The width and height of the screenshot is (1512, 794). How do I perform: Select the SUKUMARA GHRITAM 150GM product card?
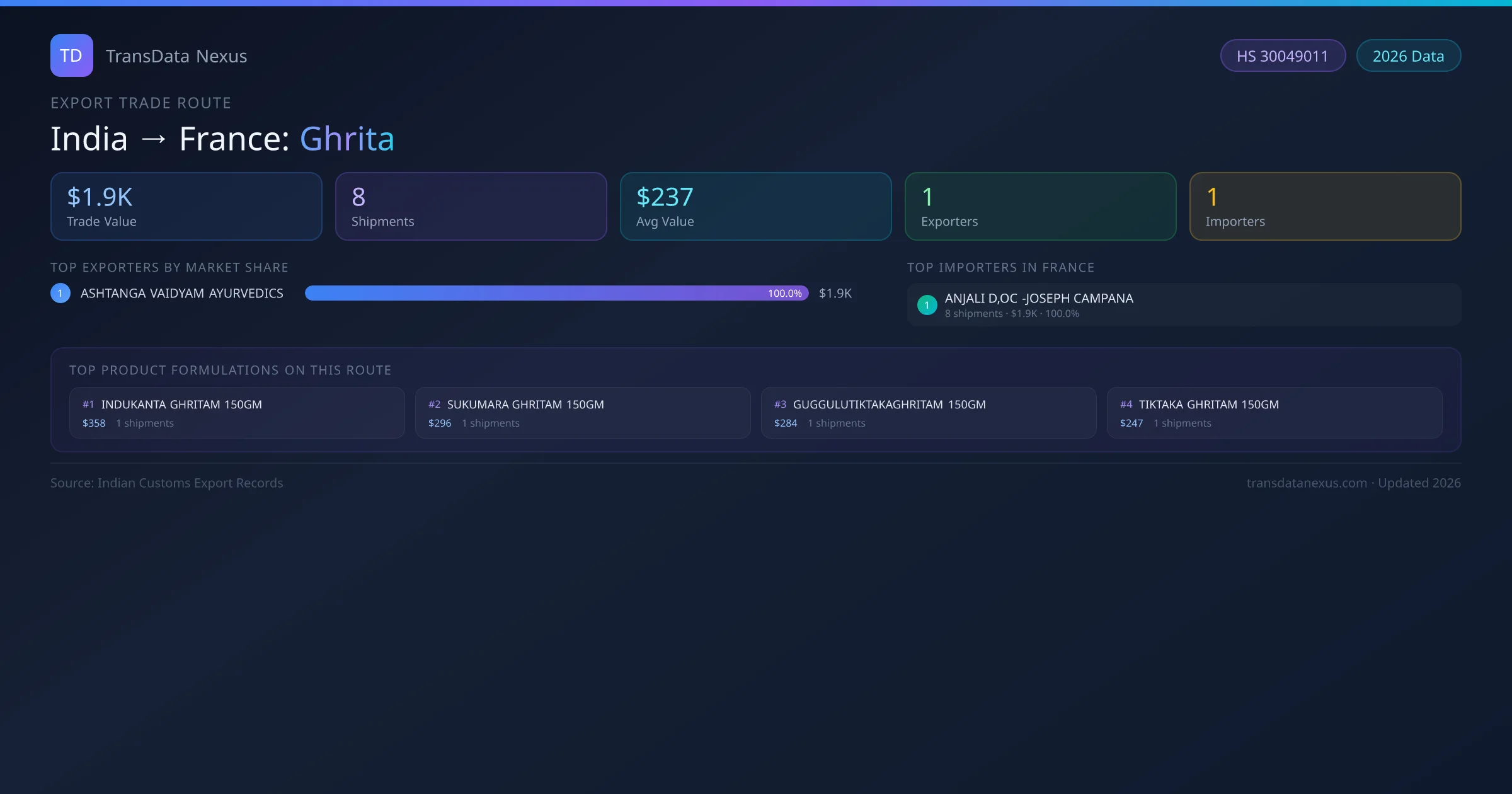coord(583,413)
